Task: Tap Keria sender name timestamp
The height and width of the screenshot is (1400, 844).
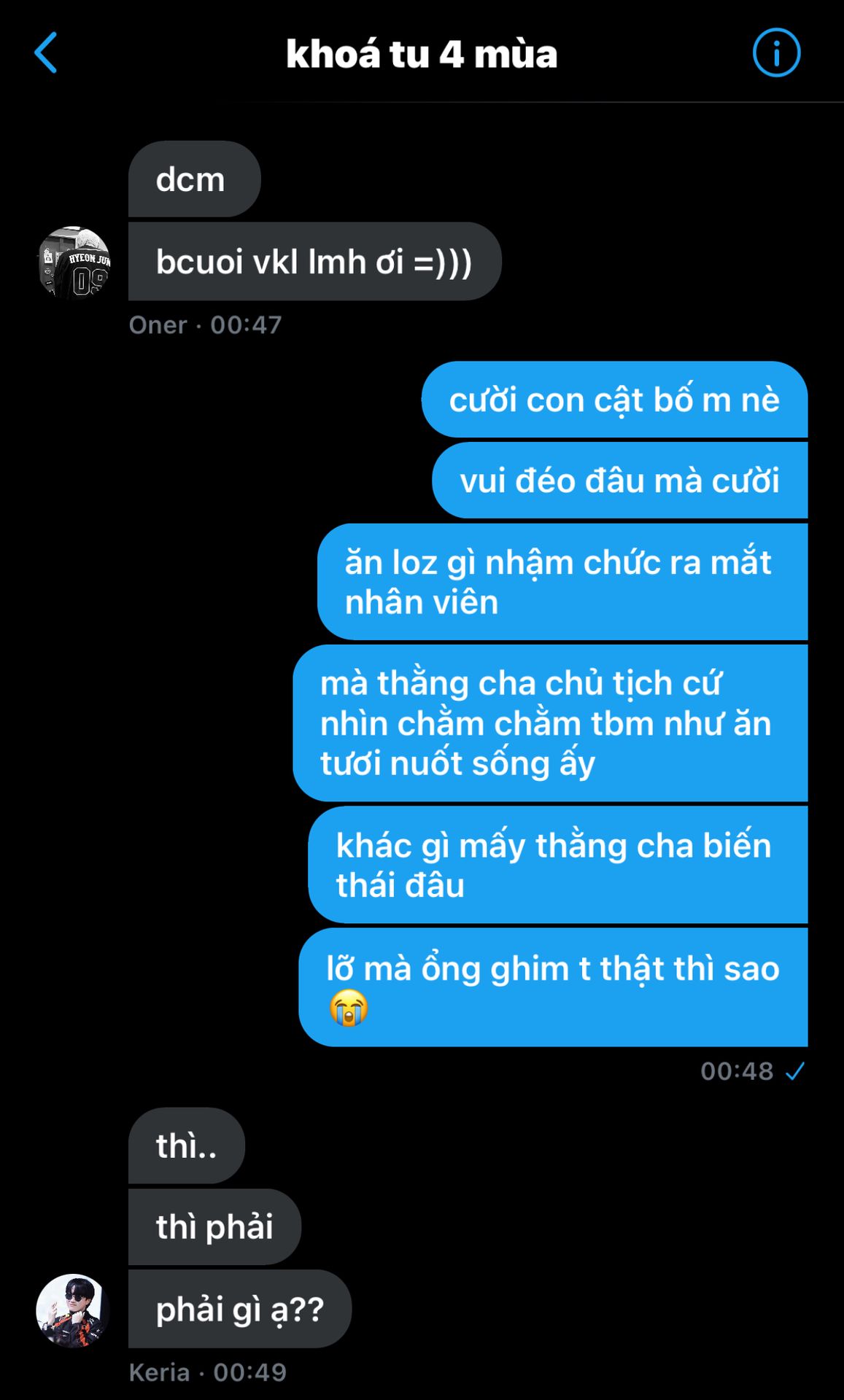Action: [208, 1372]
